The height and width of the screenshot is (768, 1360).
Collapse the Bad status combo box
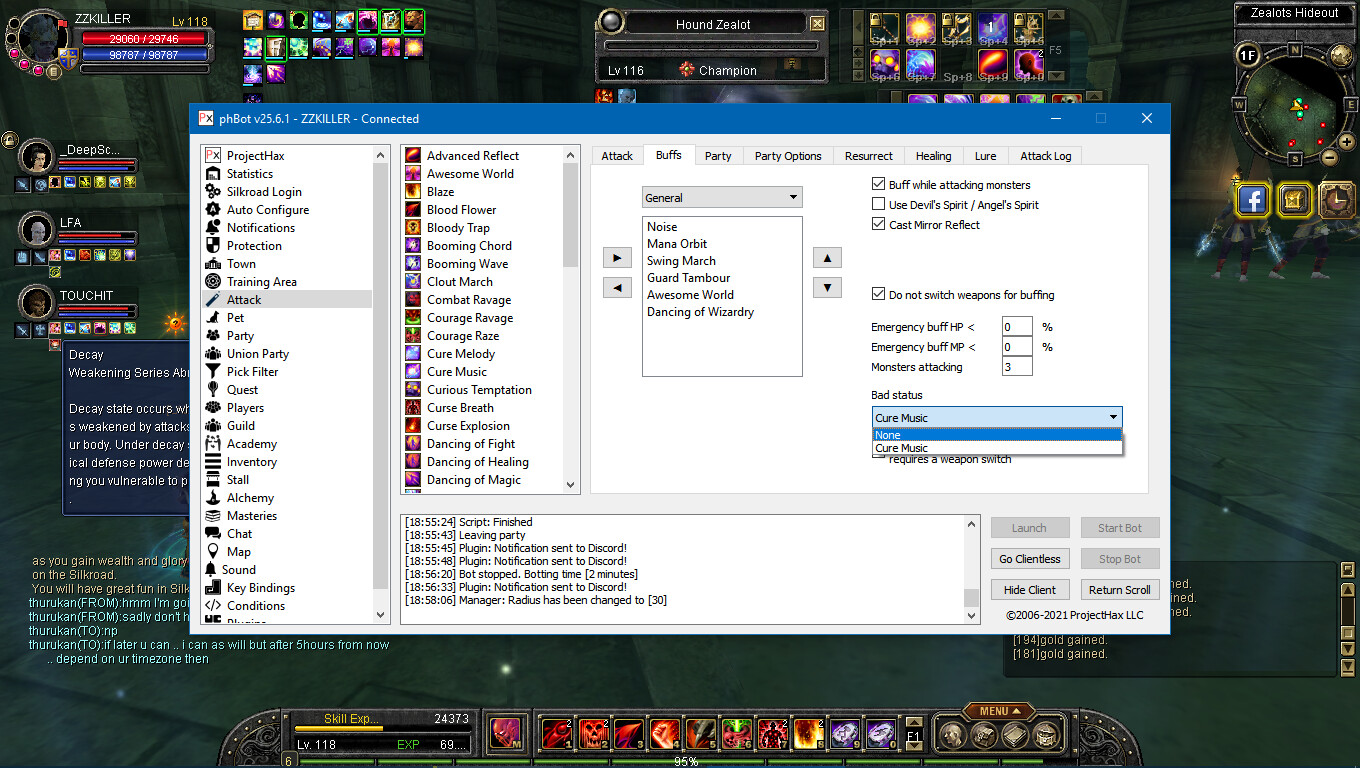pyautogui.click(x=1112, y=418)
